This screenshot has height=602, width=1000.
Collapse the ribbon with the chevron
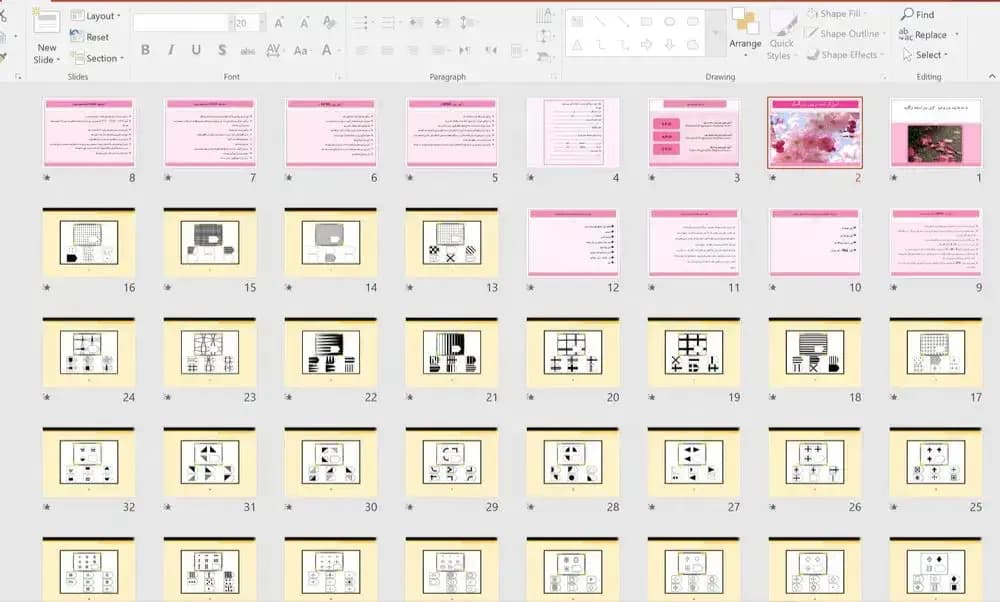tap(992, 76)
